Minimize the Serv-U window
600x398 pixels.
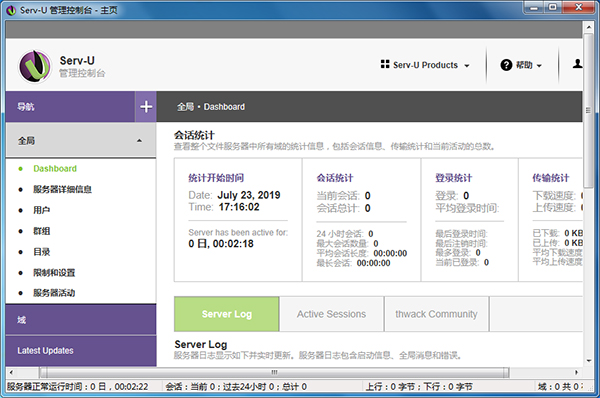(534, 7)
